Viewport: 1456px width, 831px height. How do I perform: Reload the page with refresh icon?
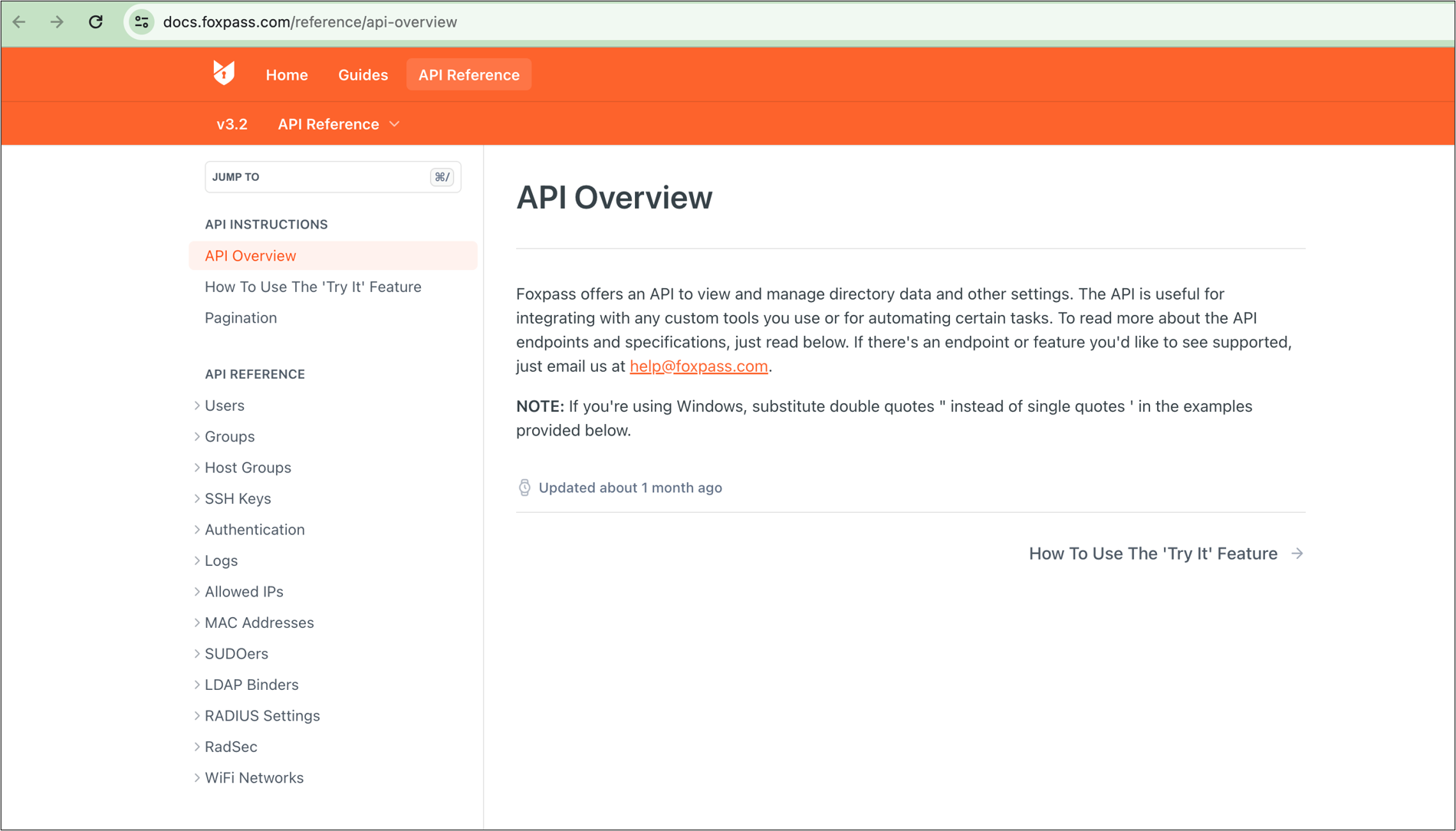(96, 22)
